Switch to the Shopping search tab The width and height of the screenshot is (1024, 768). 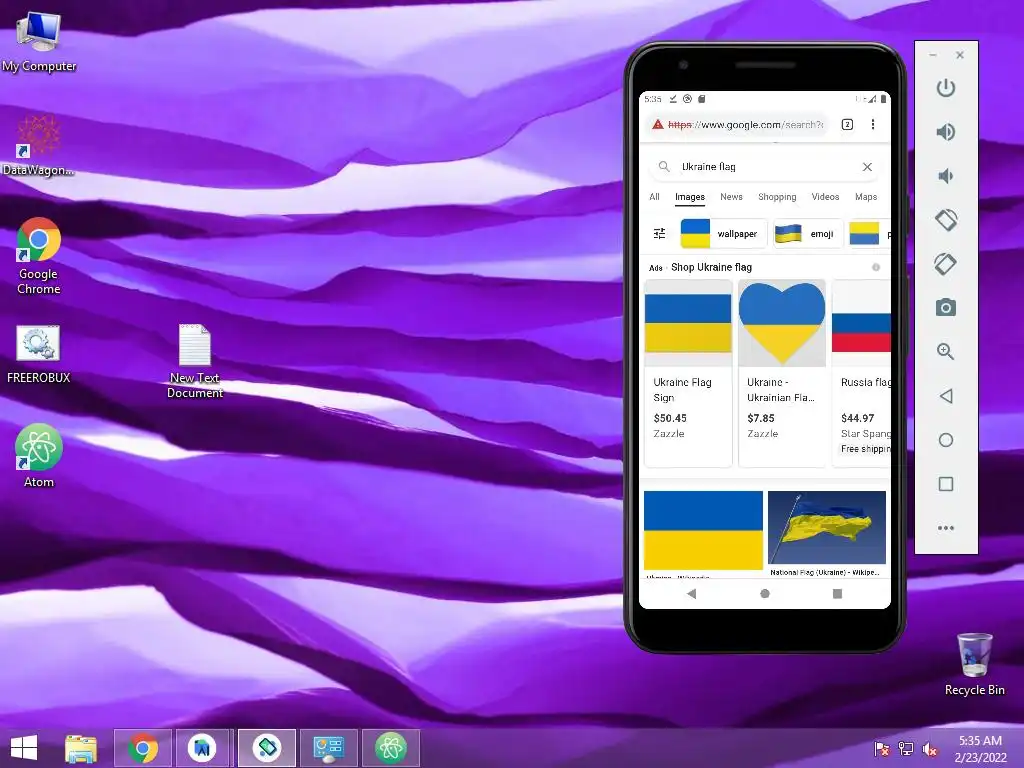pos(777,197)
